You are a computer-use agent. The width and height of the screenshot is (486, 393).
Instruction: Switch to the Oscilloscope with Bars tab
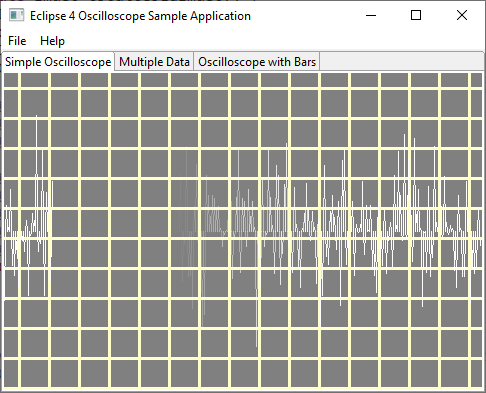[257, 62]
